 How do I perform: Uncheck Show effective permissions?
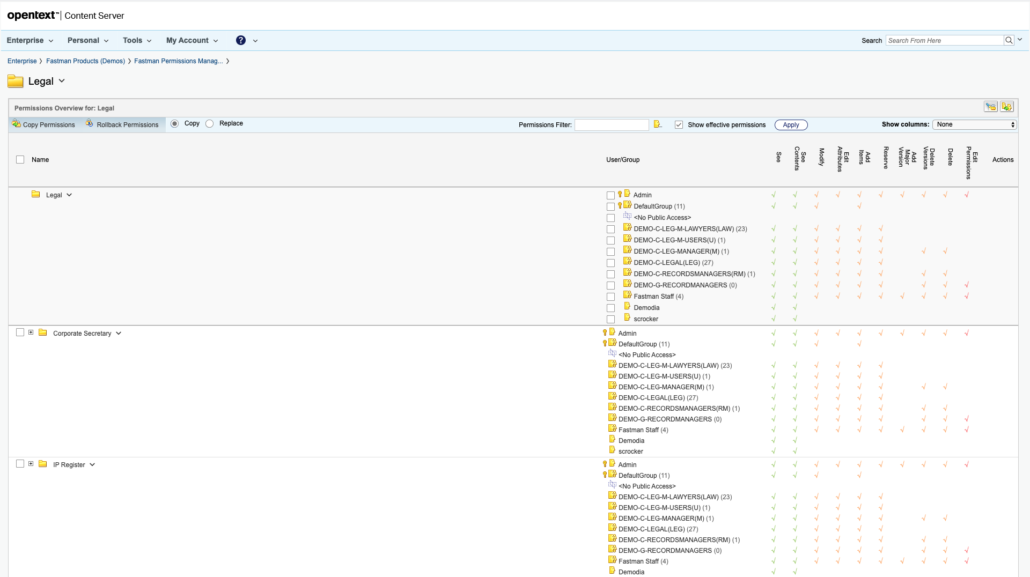[679, 125]
